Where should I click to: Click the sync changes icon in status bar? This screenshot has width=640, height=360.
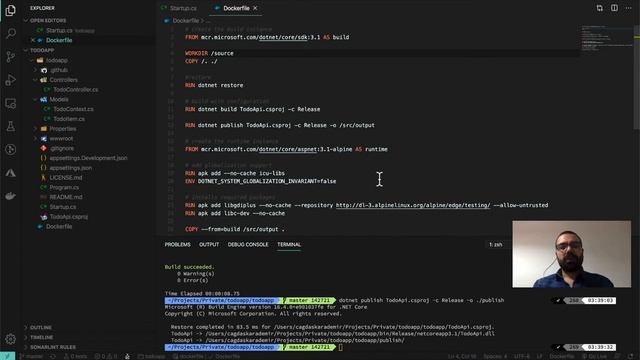53,356
